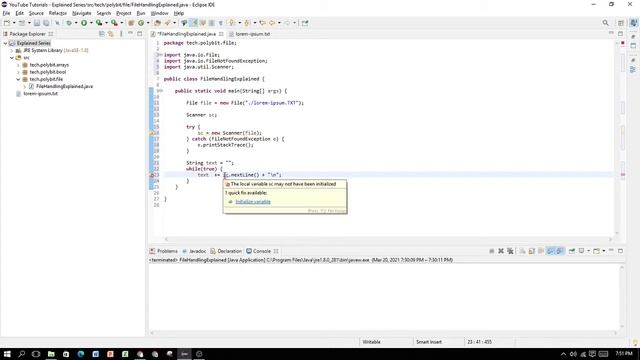Image resolution: width=640 pixels, height=360 pixels.
Task: Open the Project menu
Action: pyautogui.click(x=124, y=13)
